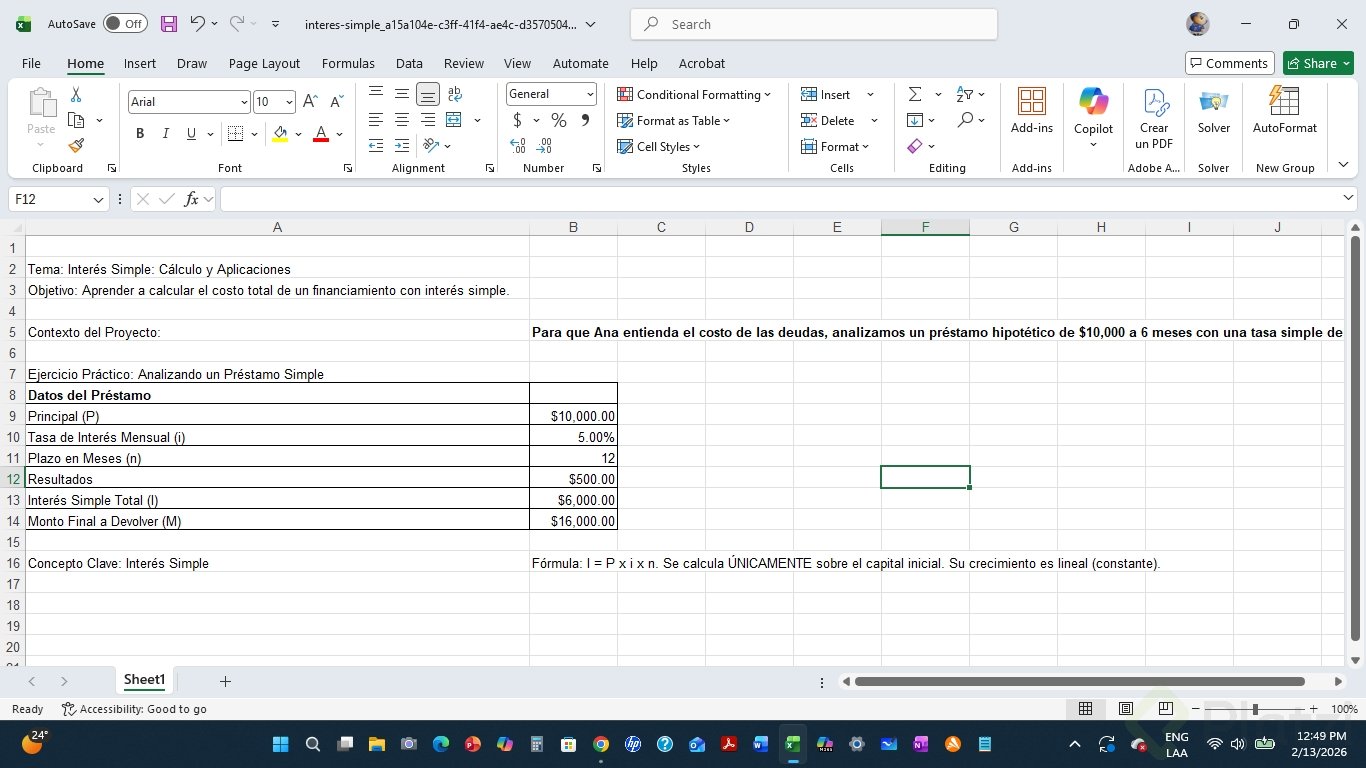
Task: Expand the General number format dropdown
Action: tap(590, 94)
